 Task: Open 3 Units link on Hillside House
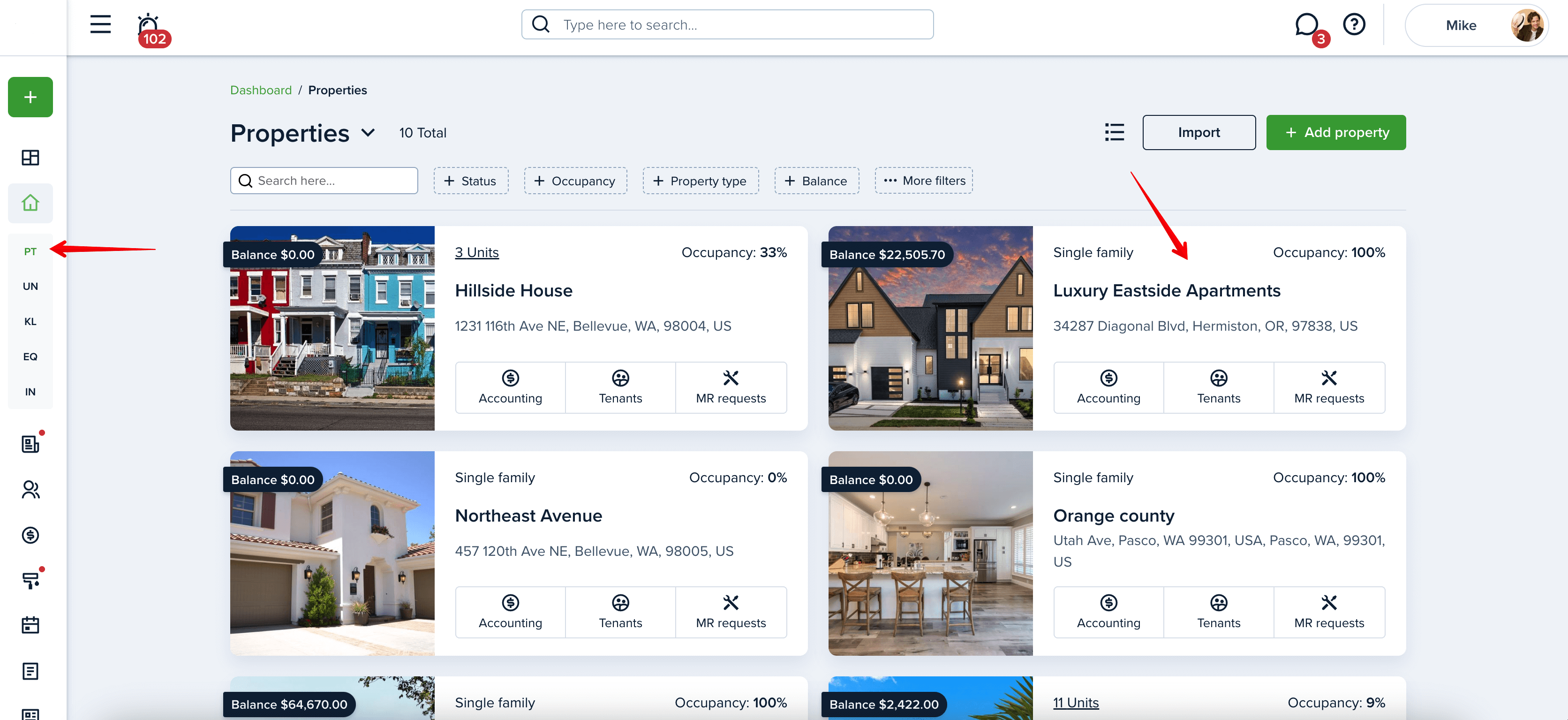coord(476,253)
